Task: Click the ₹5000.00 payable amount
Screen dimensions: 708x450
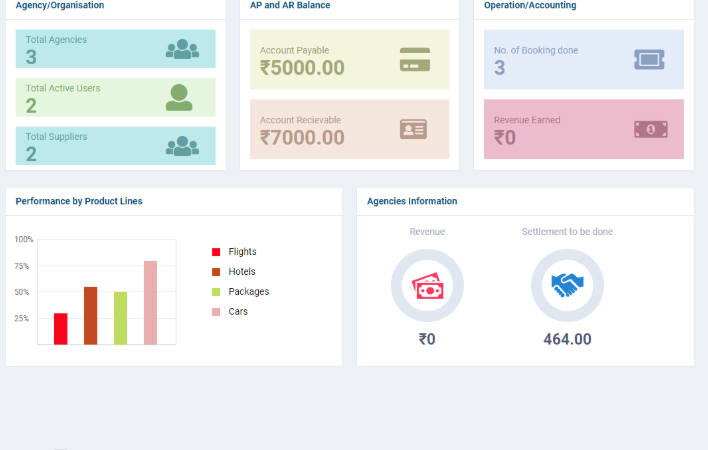Action: coord(302,68)
